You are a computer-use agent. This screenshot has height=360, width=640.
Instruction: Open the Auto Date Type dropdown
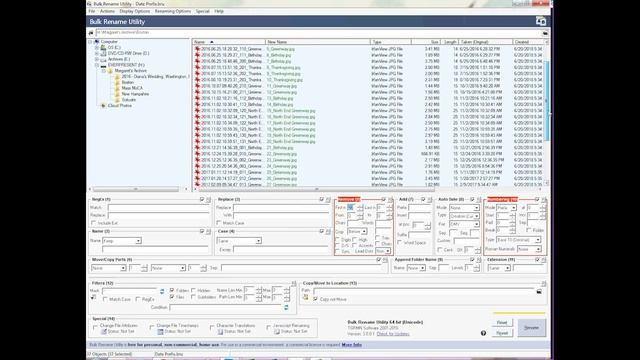pyautogui.click(x=464, y=216)
